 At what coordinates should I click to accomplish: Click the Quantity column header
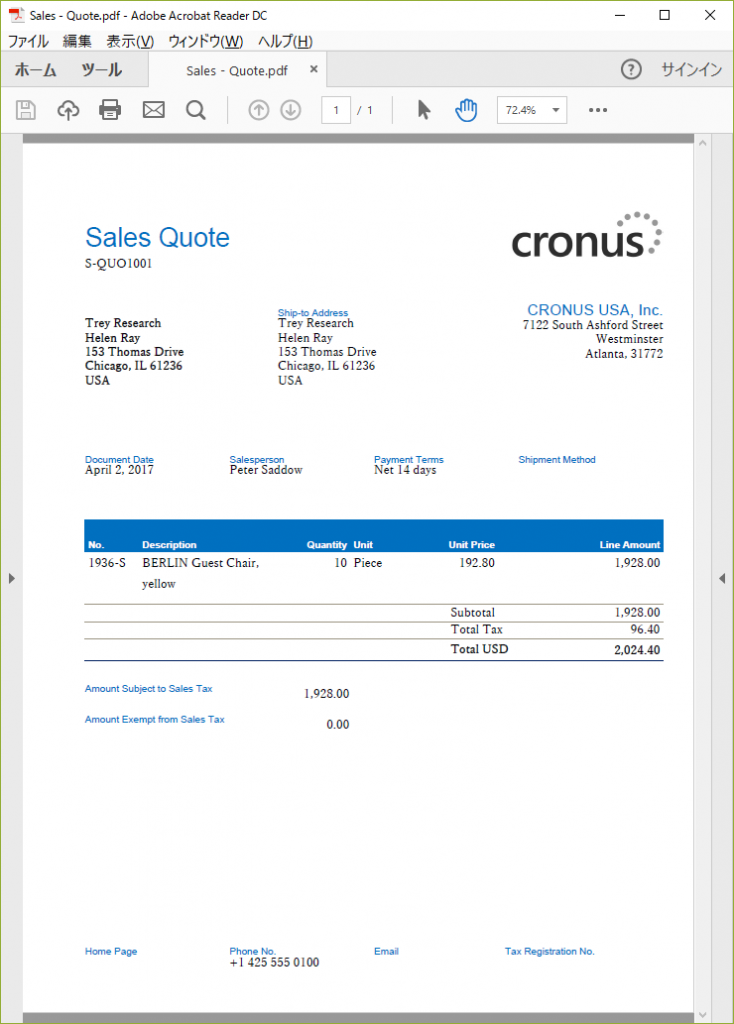(327, 545)
